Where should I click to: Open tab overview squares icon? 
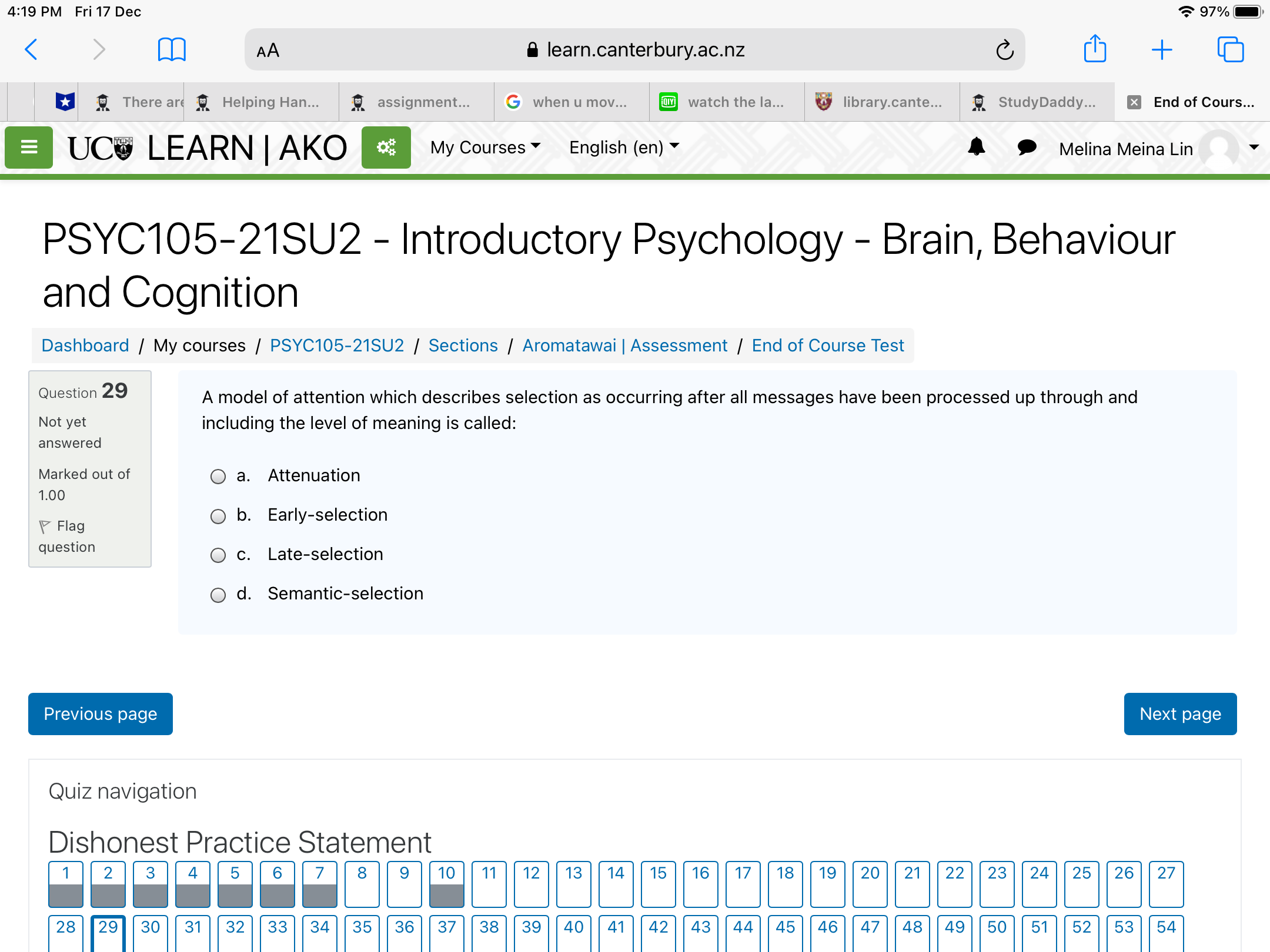tap(1230, 49)
